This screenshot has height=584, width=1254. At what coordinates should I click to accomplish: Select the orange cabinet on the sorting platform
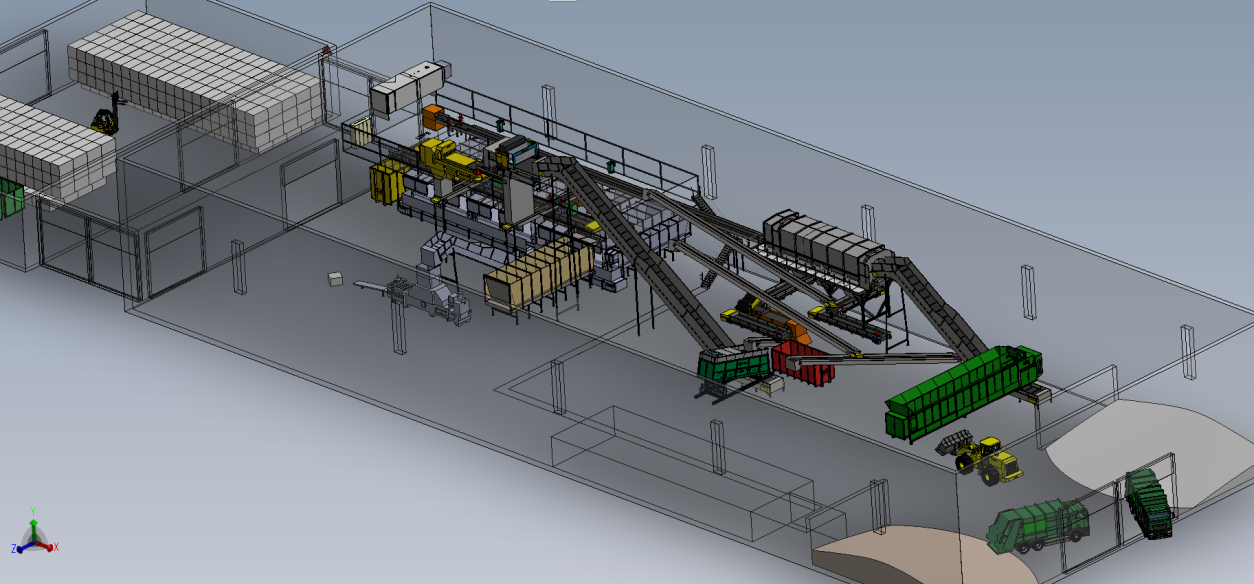tap(432, 116)
